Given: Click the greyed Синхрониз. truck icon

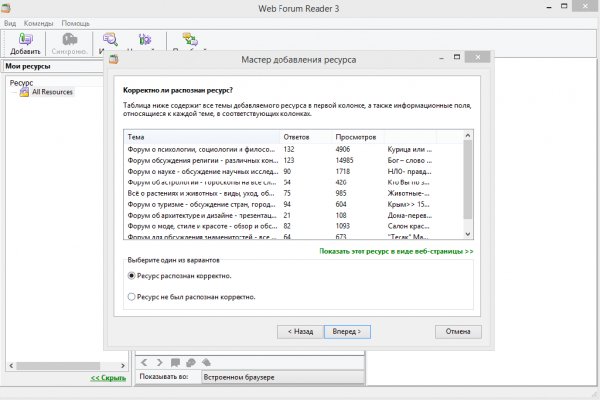Looking at the screenshot, I should point(70,39).
